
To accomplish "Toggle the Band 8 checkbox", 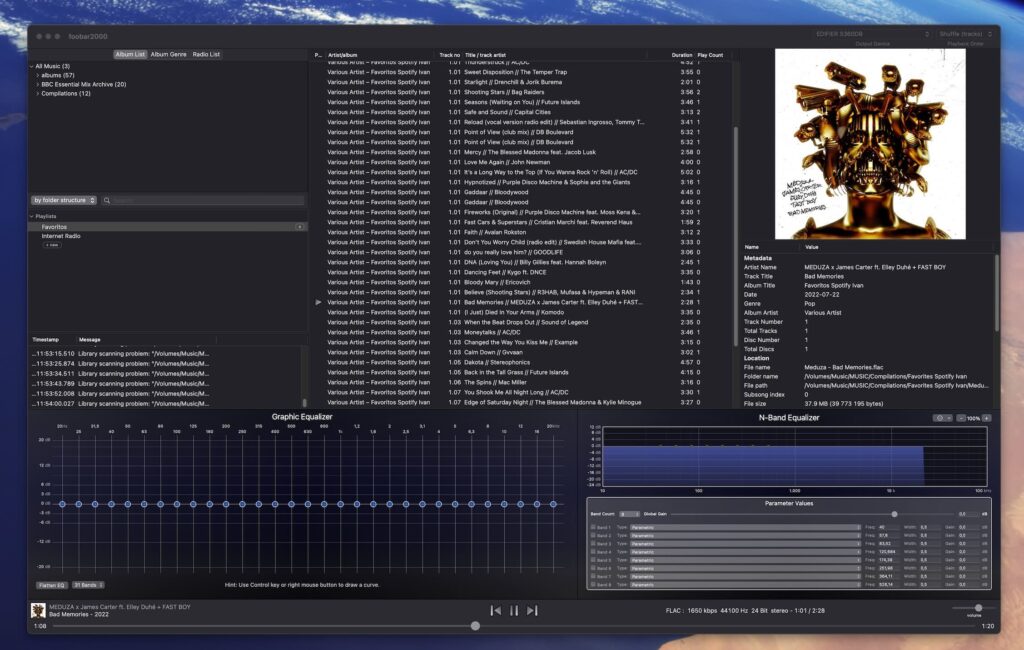I will (x=593, y=584).
